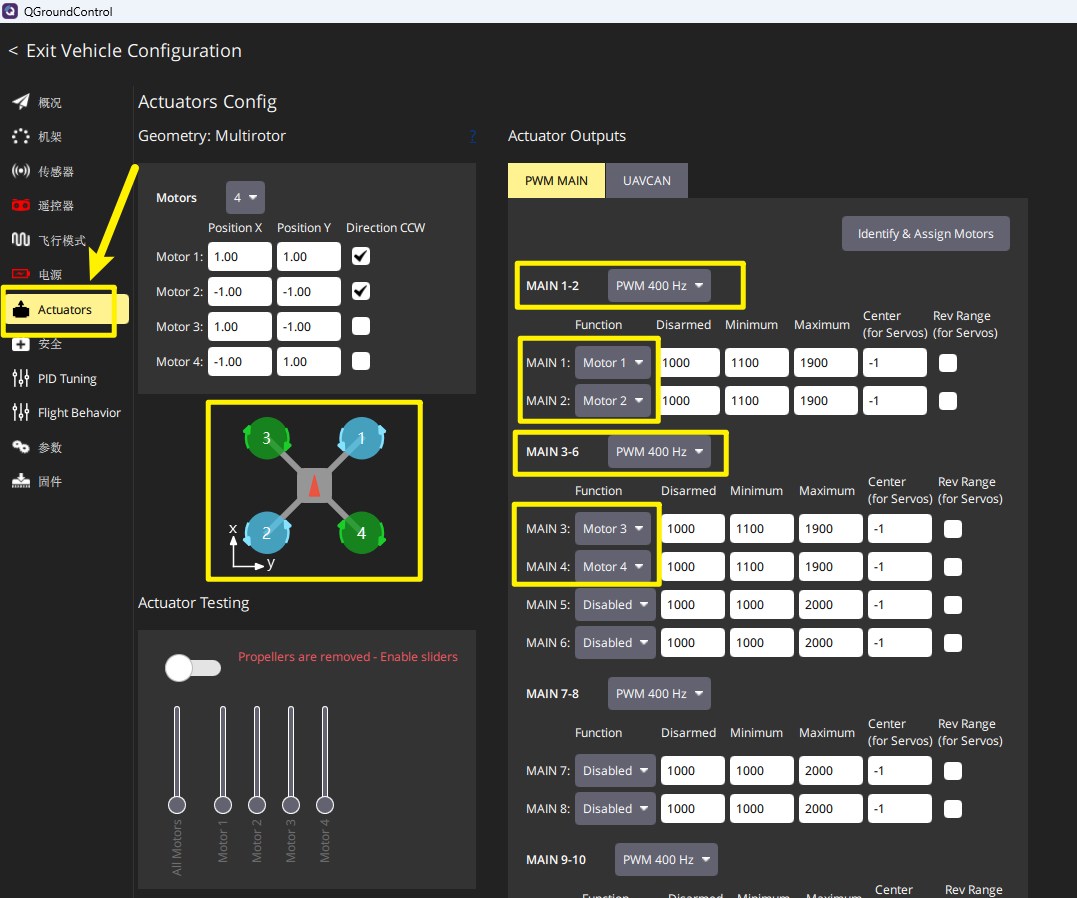The image size is (1077, 898).
Task: Open MAIN 9-10 PWM 400 Hz dropdown
Action: 666,860
